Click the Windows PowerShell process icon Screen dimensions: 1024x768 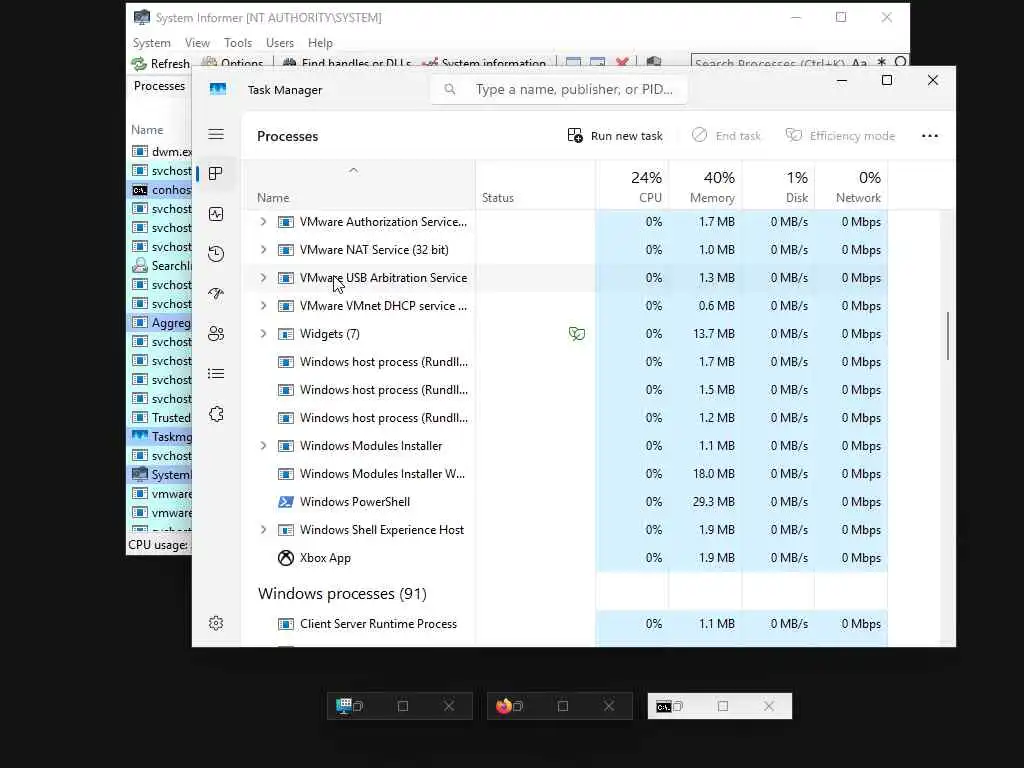click(286, 502)
